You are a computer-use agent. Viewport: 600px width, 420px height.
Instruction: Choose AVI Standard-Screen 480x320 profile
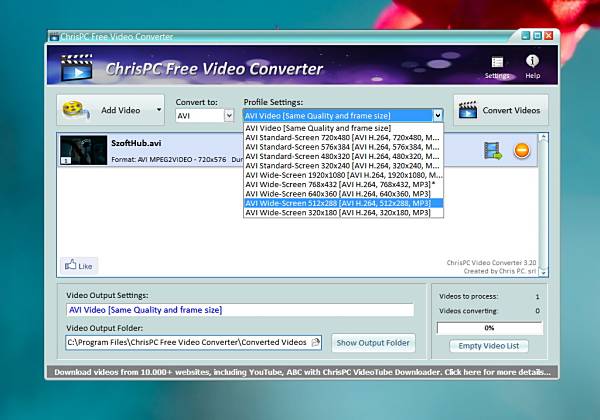(343, 156)
